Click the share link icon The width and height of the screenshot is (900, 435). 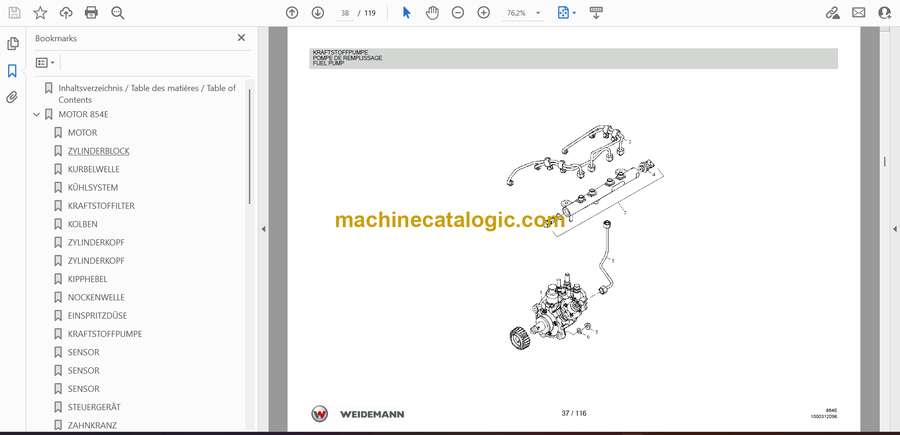[832, 13]
